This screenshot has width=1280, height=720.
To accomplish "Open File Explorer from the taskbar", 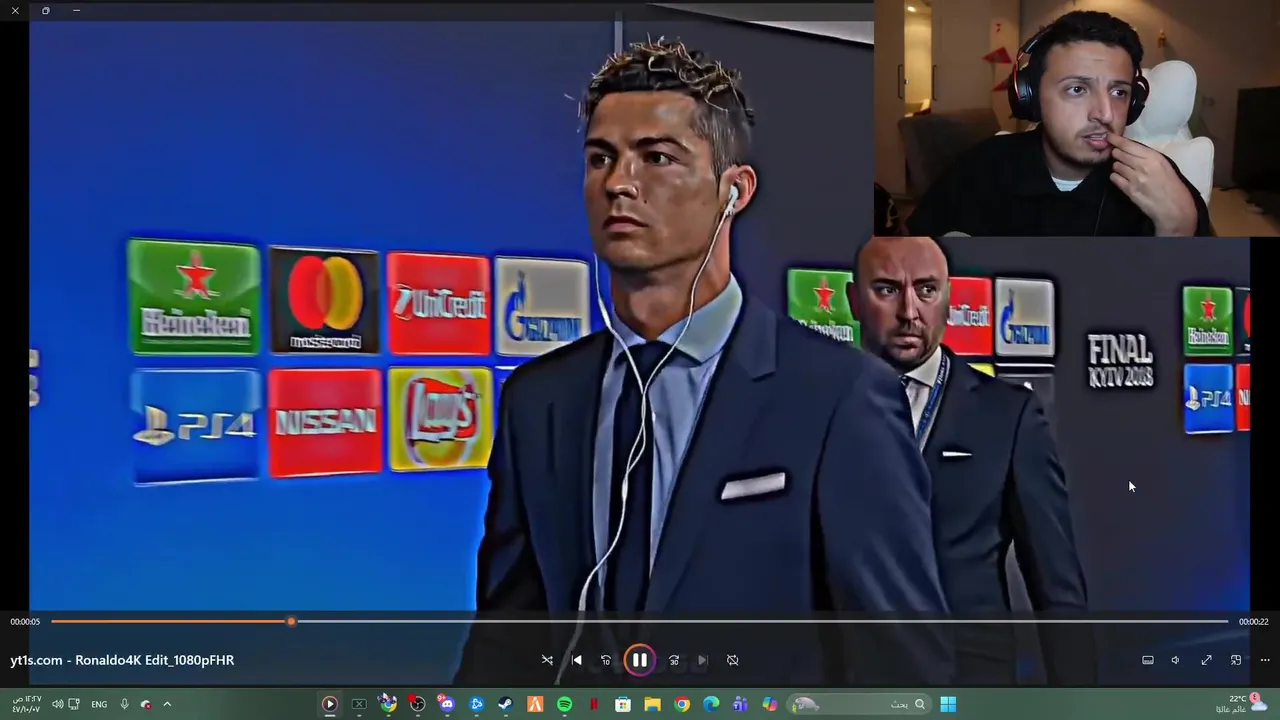I will point(652,704).
